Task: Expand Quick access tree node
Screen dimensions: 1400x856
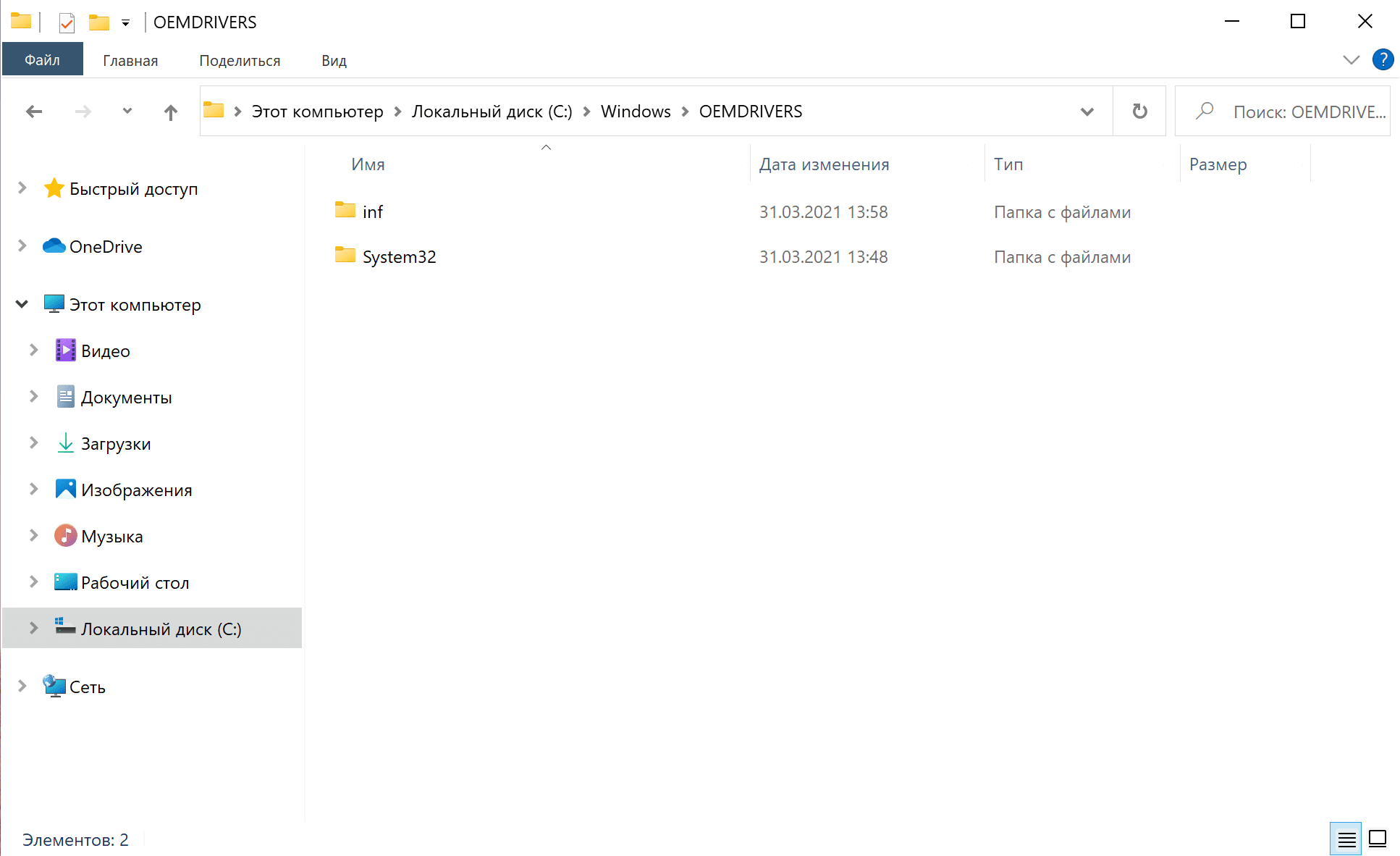Action: point(22,188)
